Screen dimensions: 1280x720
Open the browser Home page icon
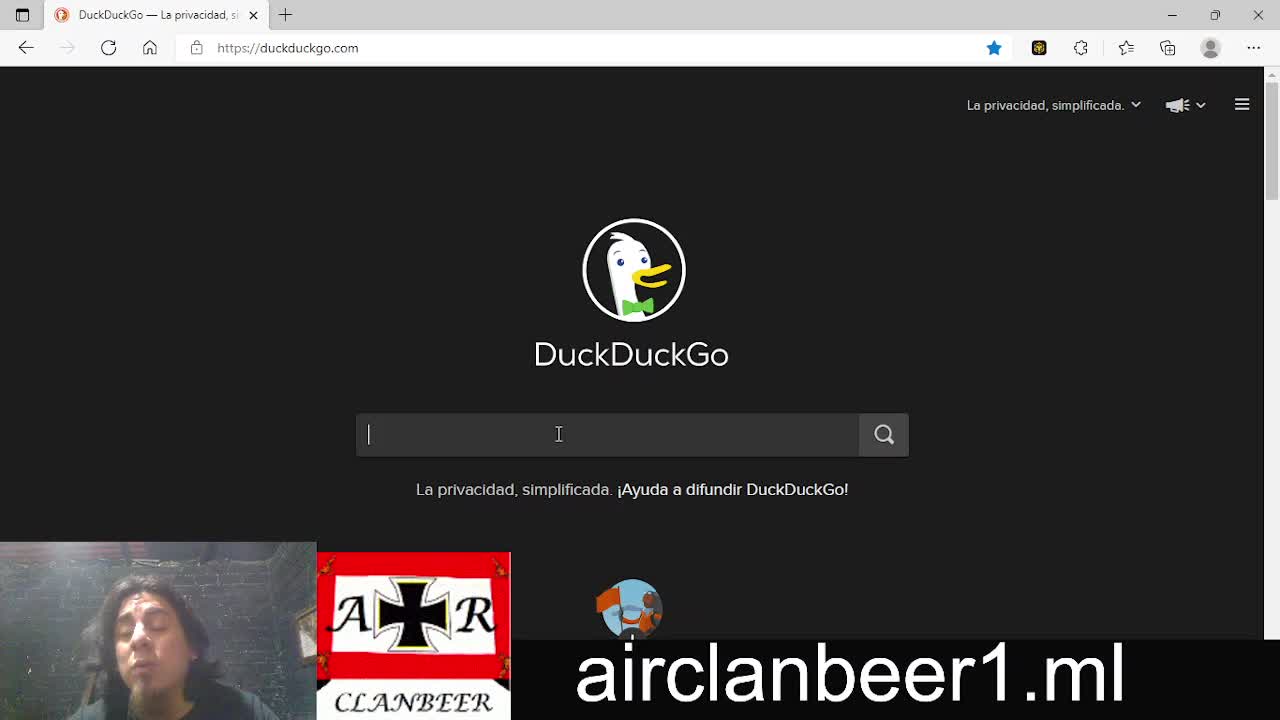pyautogui.click(x=150, y=48)
